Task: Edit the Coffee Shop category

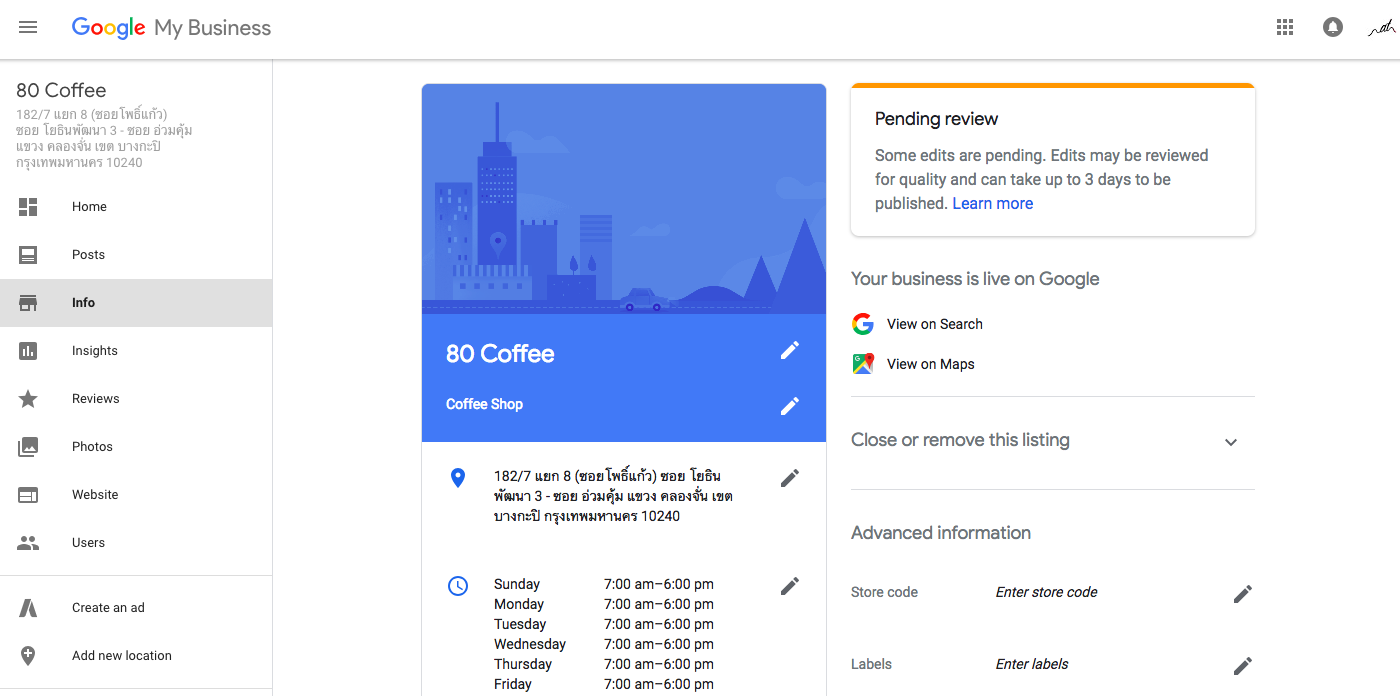Action: (790, 406)
